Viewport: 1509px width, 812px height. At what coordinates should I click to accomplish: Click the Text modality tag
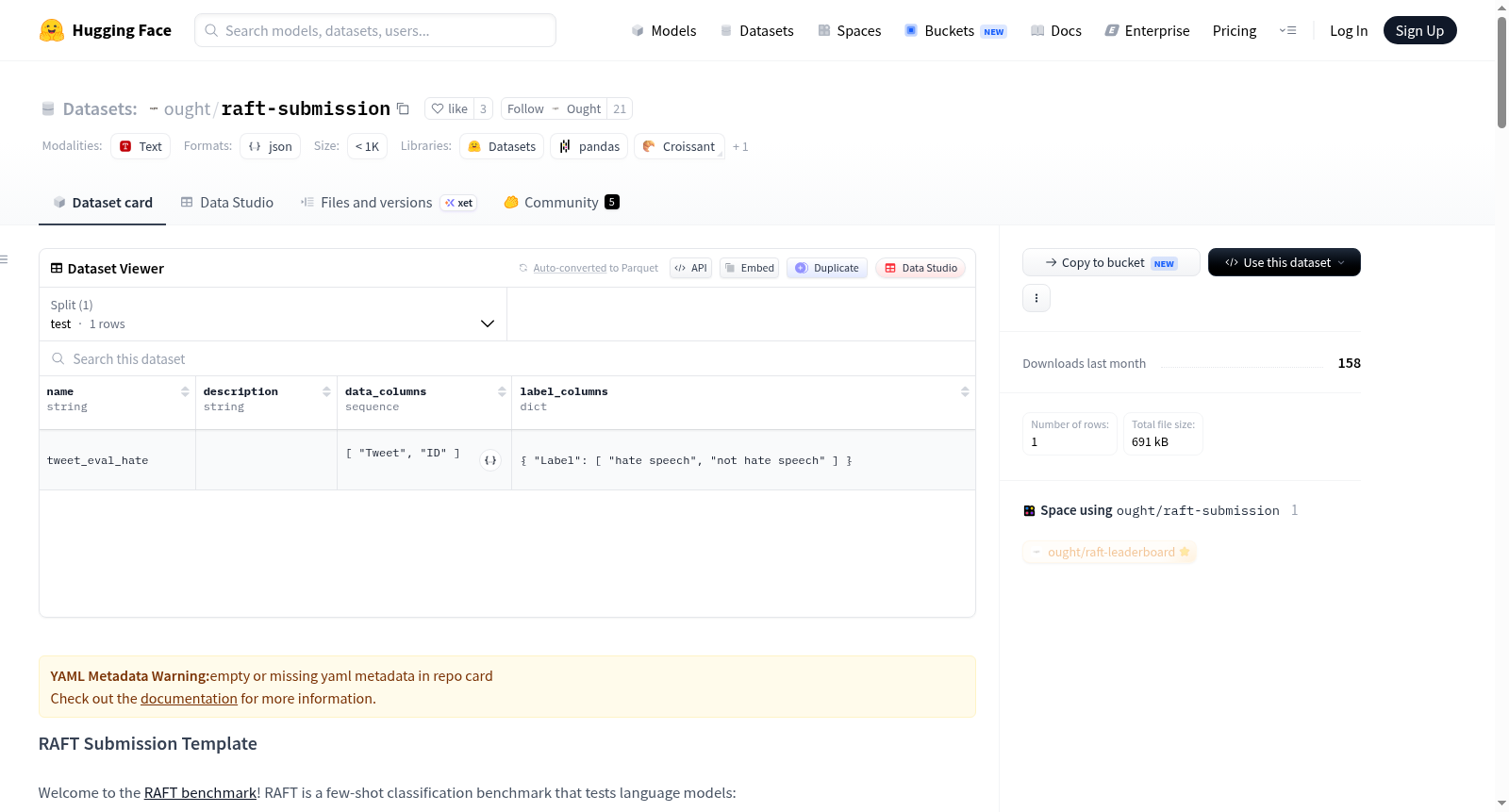[x=141, y=146]
